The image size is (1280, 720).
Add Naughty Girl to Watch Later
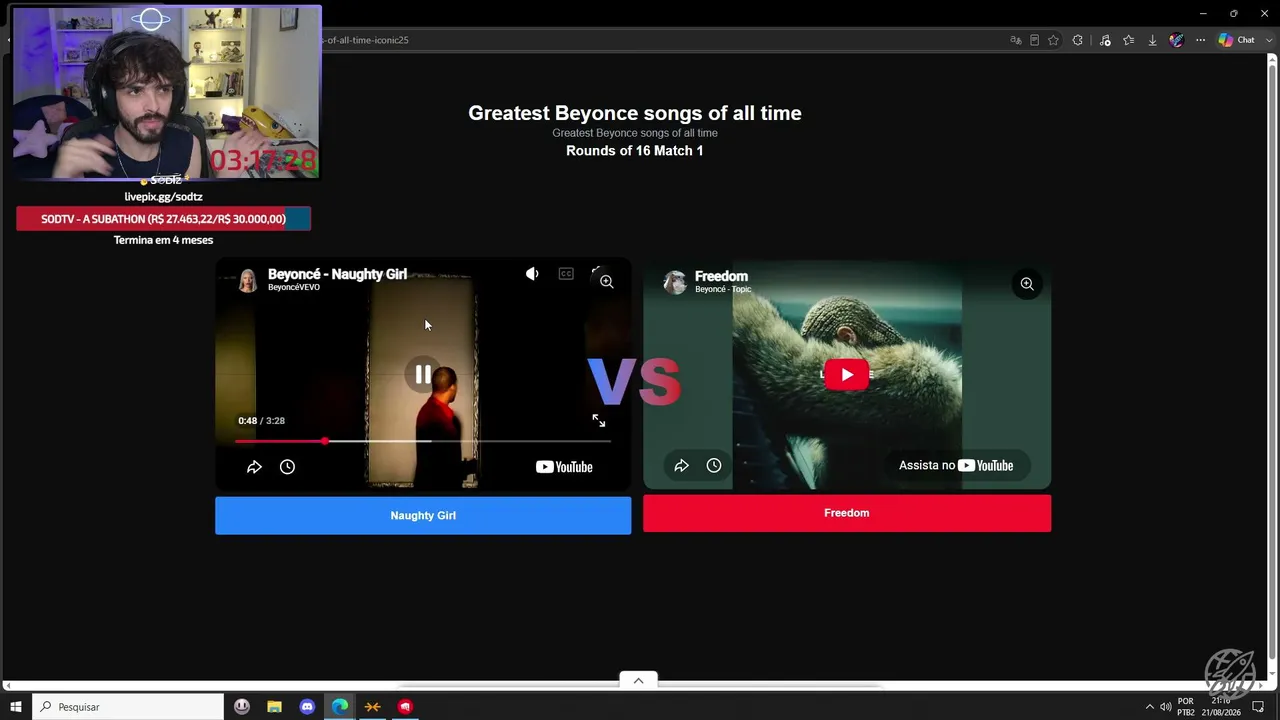point(287,467)
